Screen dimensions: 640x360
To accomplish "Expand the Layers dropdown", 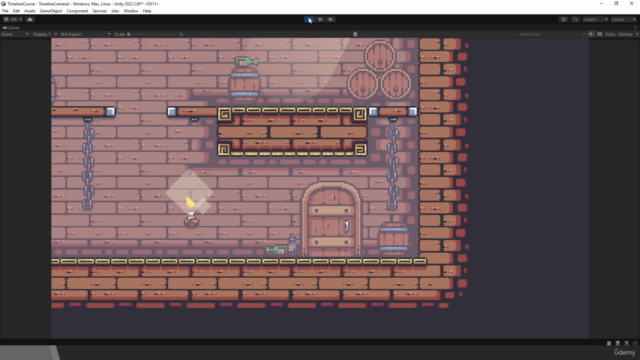I will [595, 19].
